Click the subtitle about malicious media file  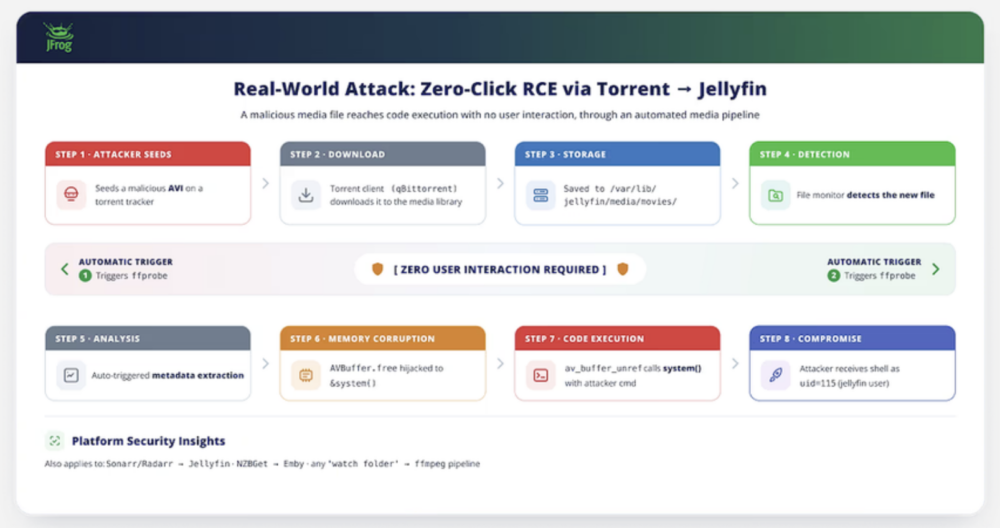pos(500,115)
